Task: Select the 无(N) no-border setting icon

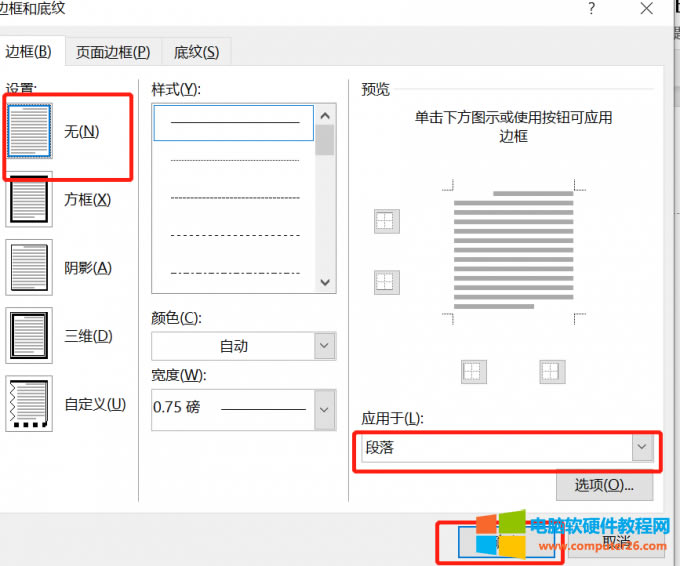Action: [x=29, y=131]
